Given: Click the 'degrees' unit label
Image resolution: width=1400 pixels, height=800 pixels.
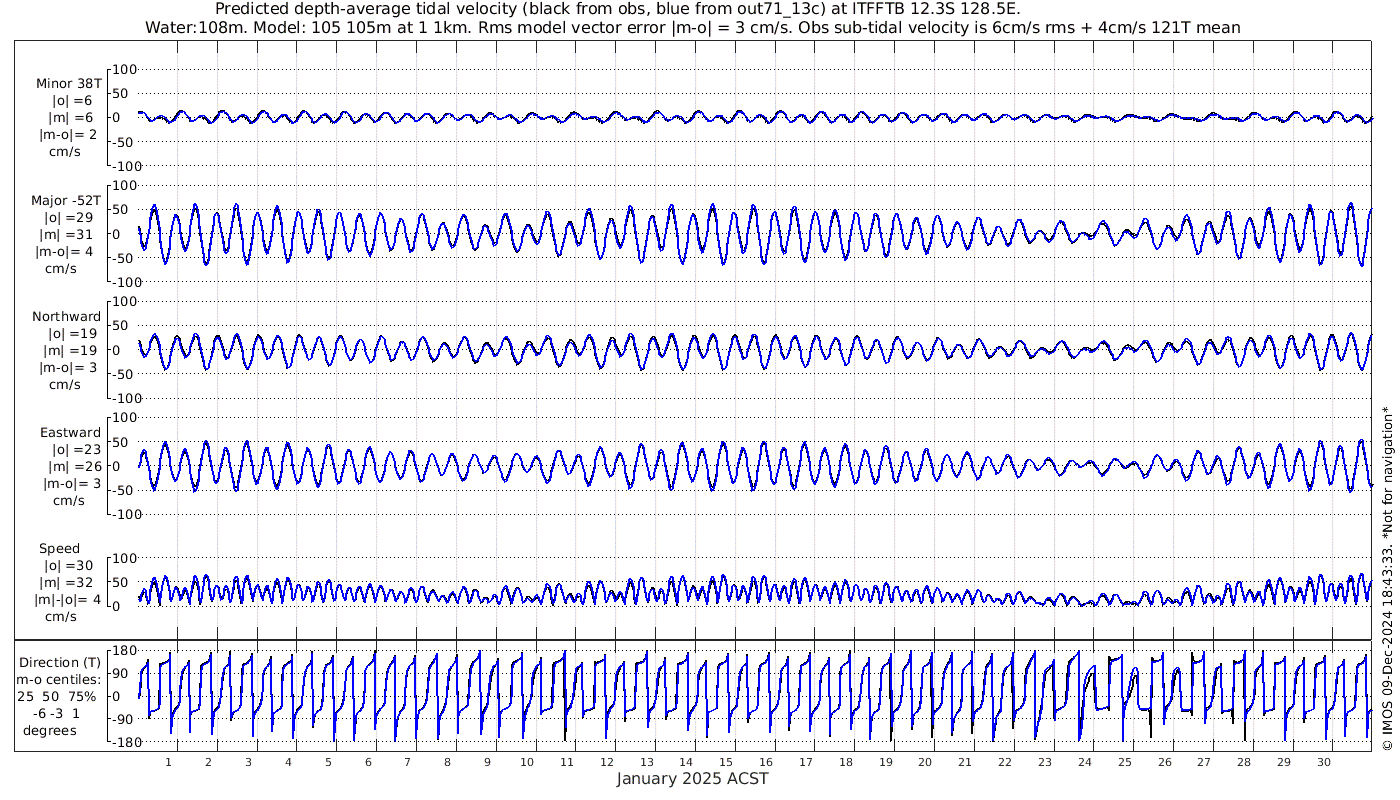Looking at the screenshot, I should pyautogui.click(x=51, y=730).
